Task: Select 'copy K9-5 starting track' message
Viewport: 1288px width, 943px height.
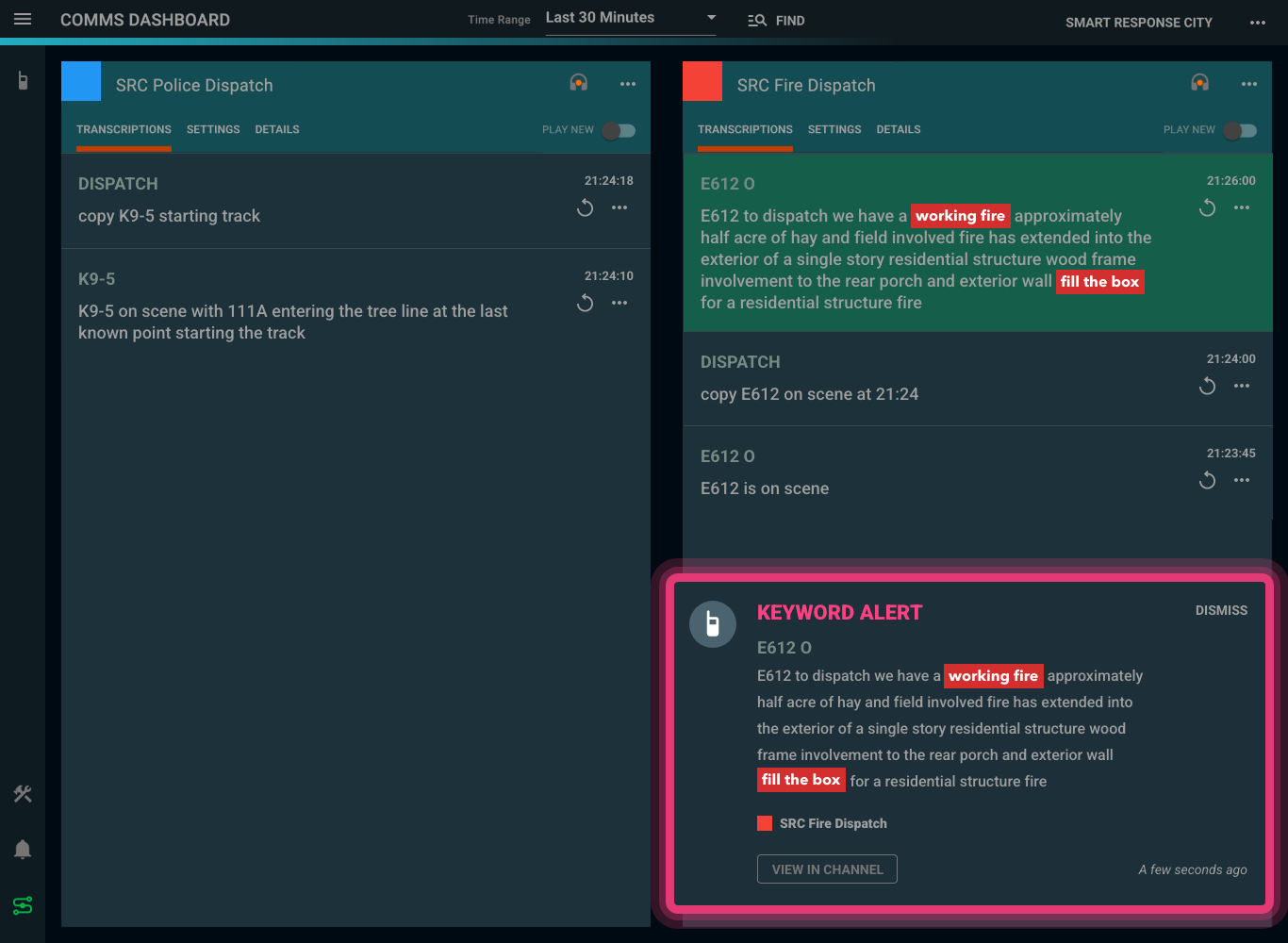Action: tap(169, 216)
